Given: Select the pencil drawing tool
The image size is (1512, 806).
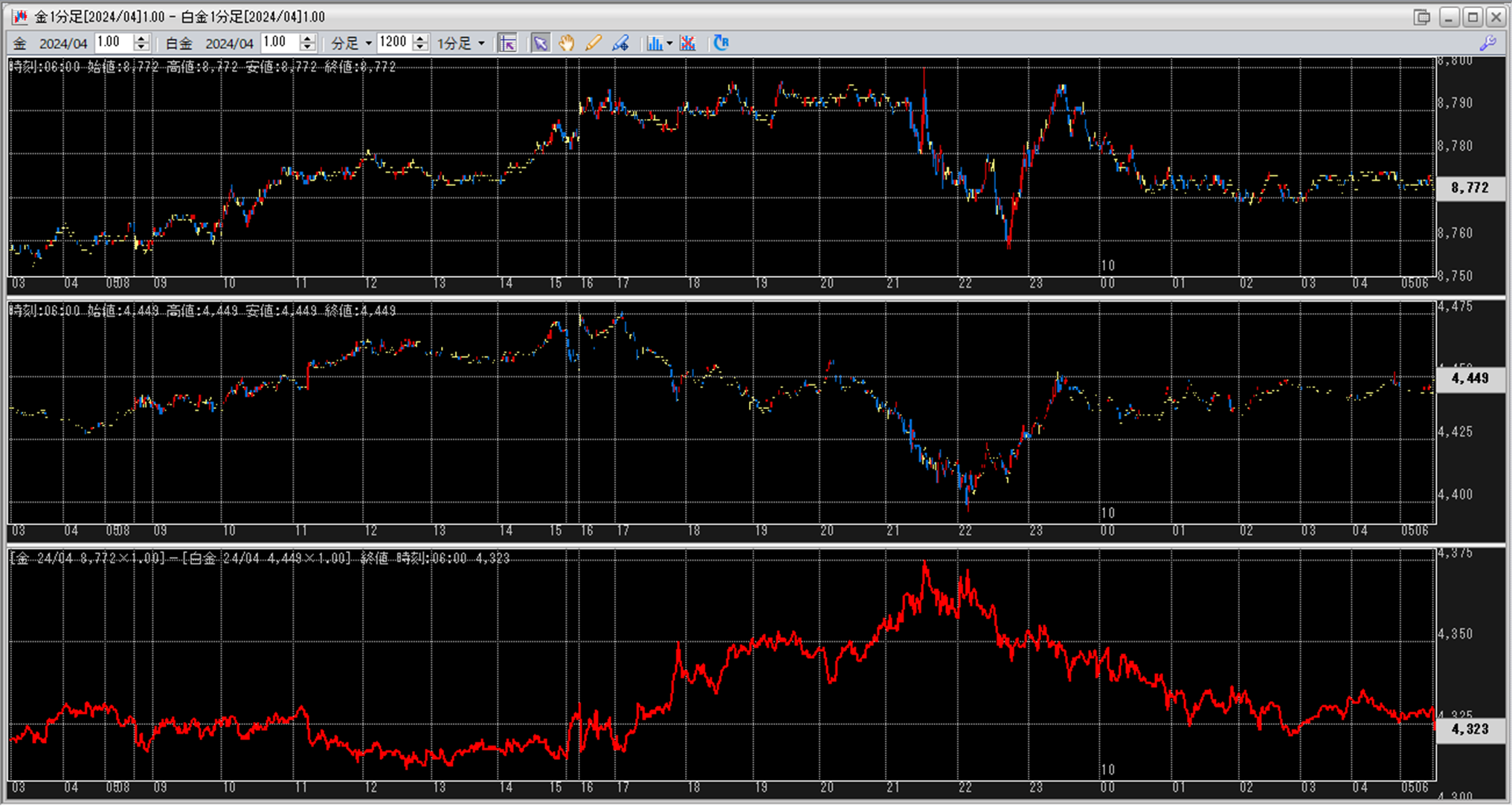Looking at the screenshot, I should pyautogui.click(x=593, y=43).
